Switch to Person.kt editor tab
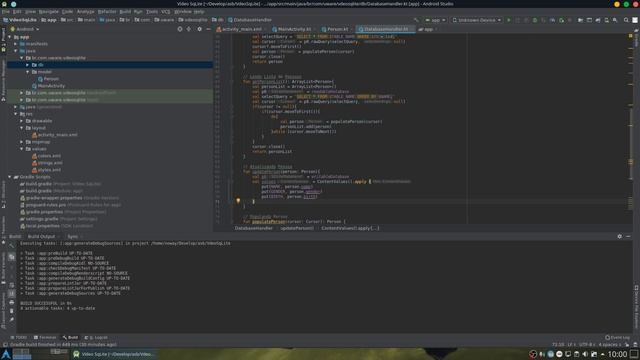The height and width of the screenshot is (360, 640). pyautogui.click(x=337, y=29)
